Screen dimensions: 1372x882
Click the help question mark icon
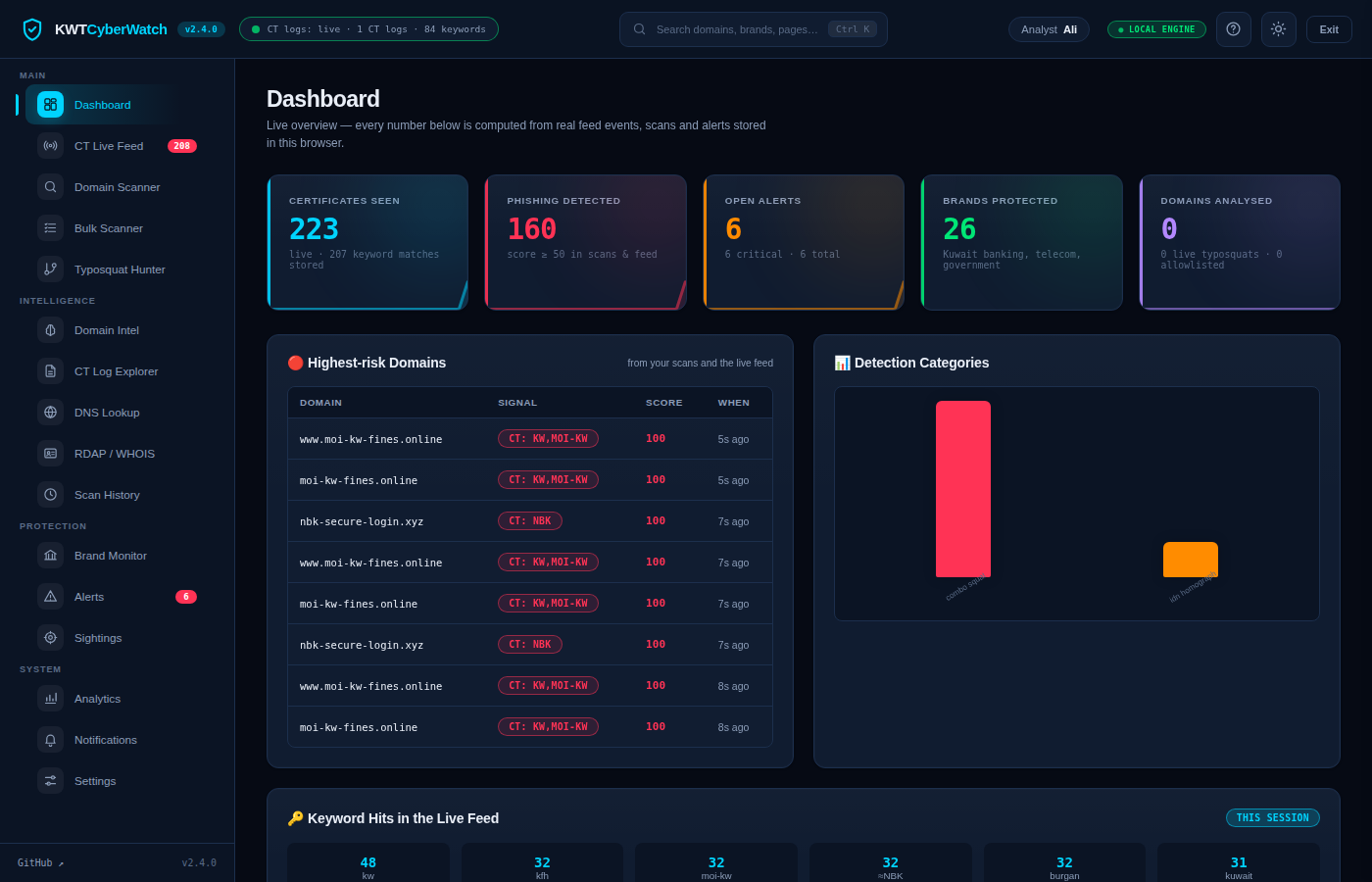tap(1233, 29)
